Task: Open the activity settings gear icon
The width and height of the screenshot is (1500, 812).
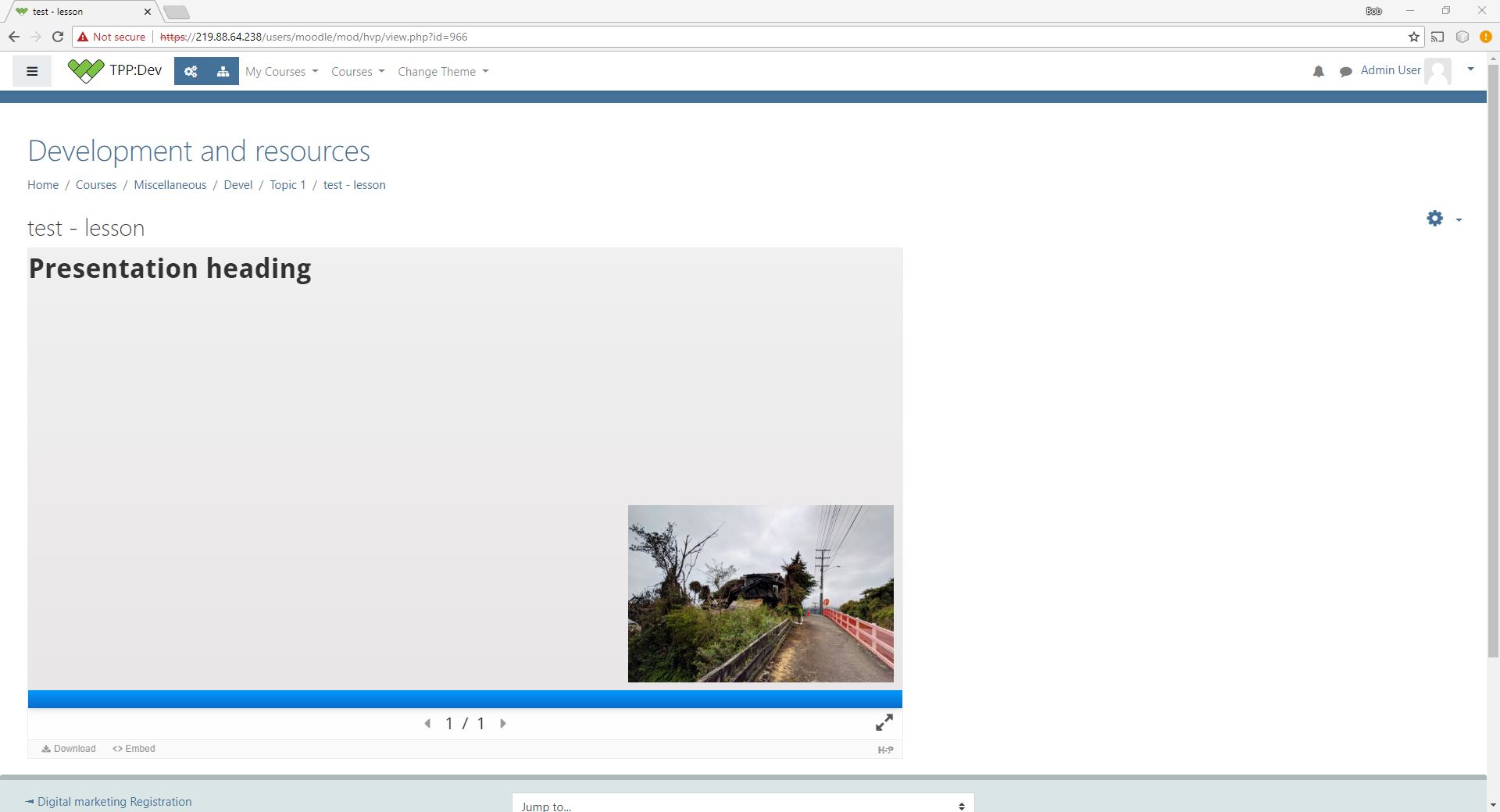Action: tap(1435, 219)
